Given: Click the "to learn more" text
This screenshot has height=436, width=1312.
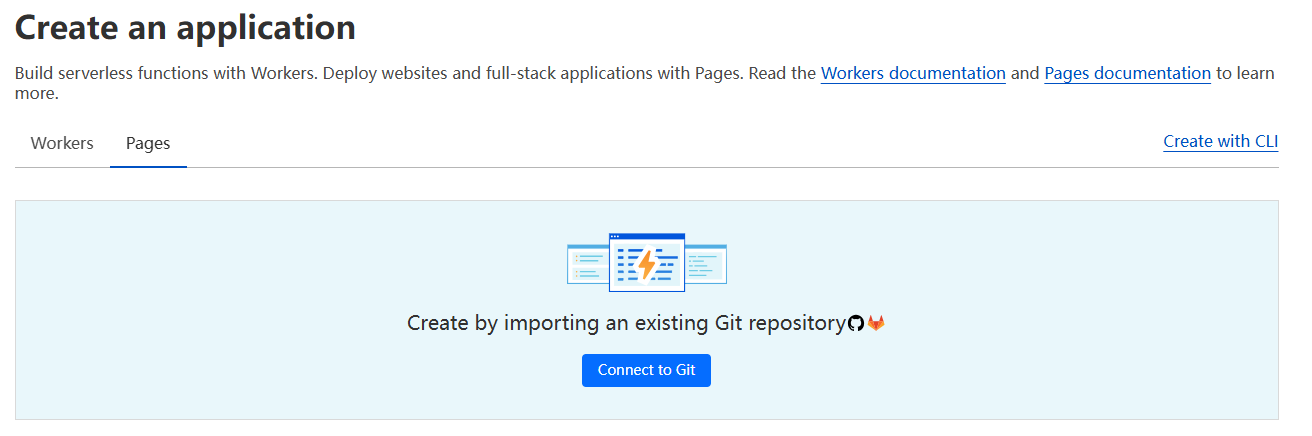Looking at the screenshot, I should click(x=1244, y=73).
